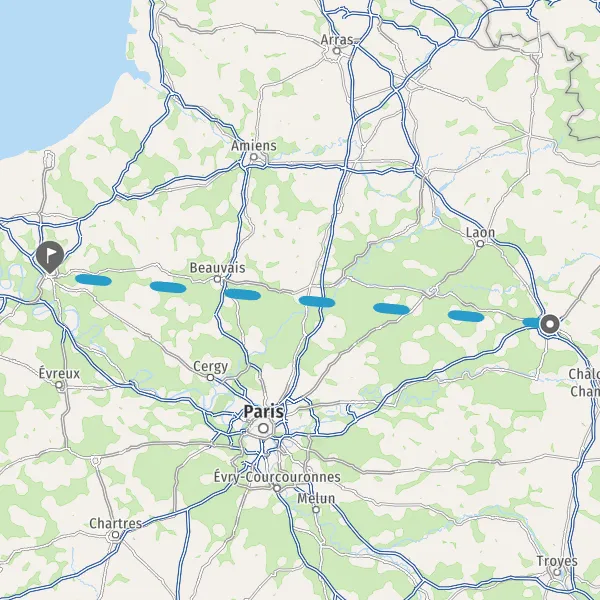Image resolution: width=600 pixels, height=600 pixels.
Task: Click the circular route origin marker
Action: (x=550, y=324)
